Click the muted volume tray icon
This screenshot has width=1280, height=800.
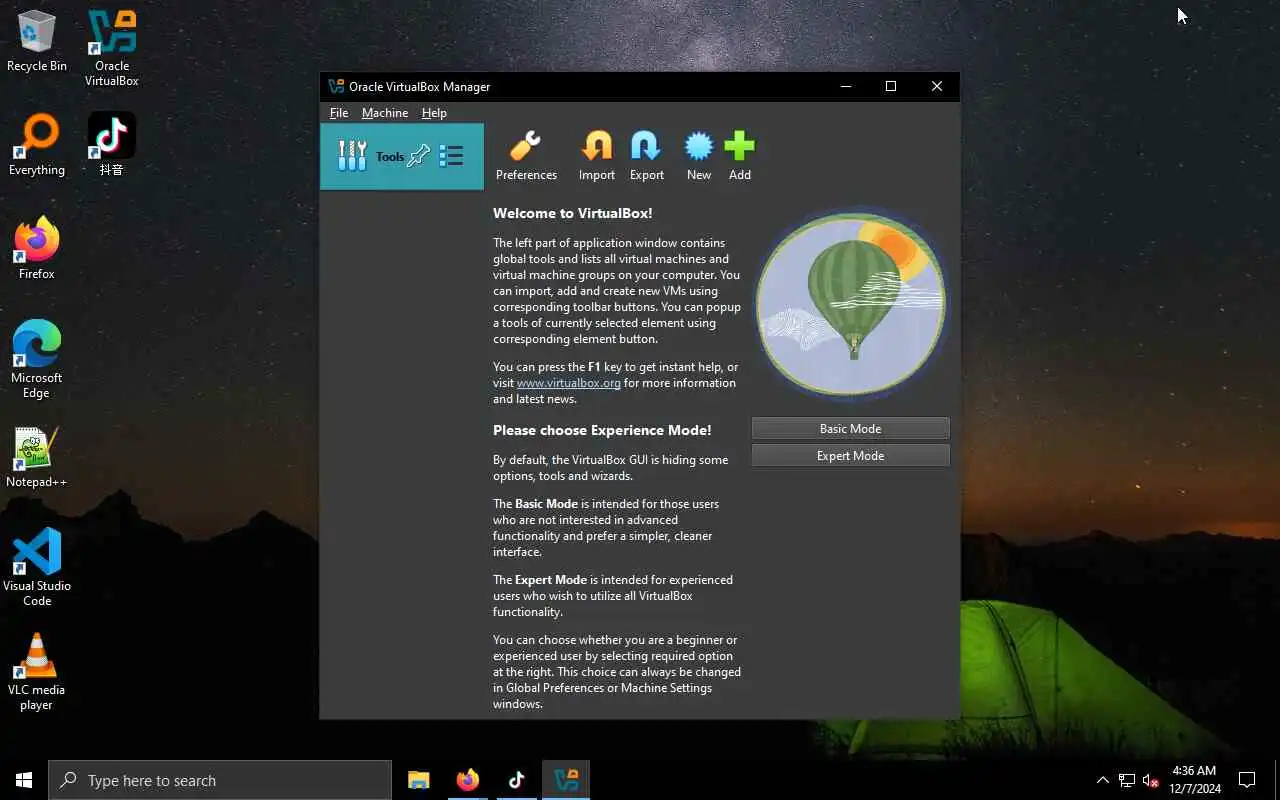(1151, 780)
